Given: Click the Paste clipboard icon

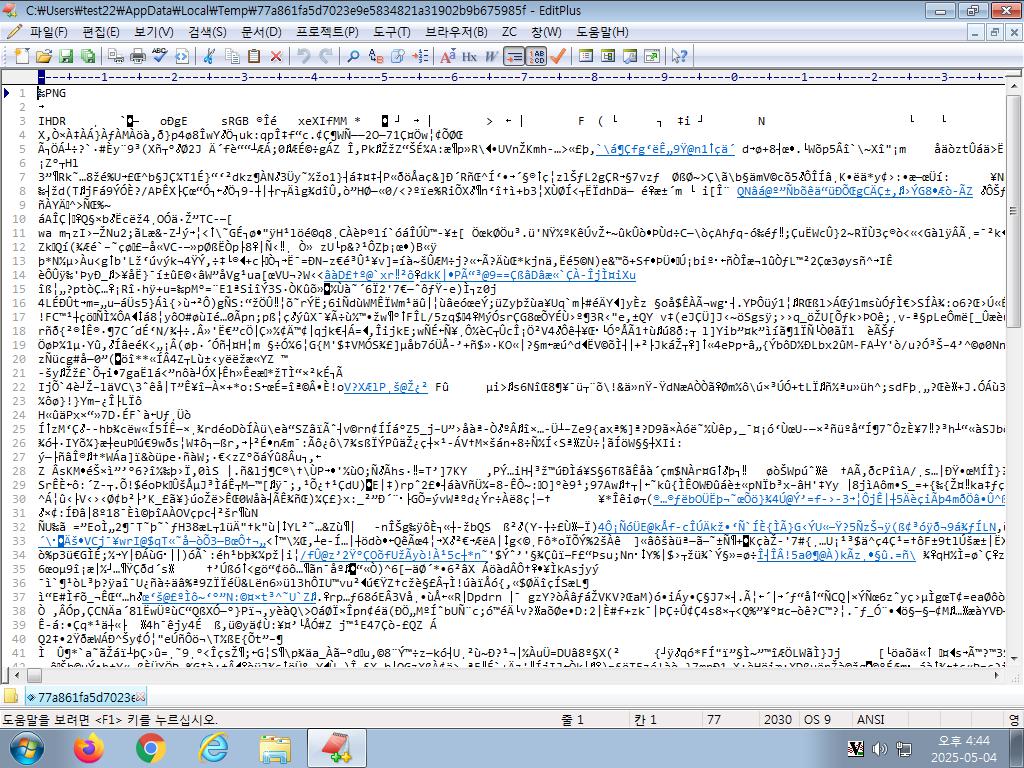Looking at the screenshot, I should pyautogui.click(x=254, y=56).
